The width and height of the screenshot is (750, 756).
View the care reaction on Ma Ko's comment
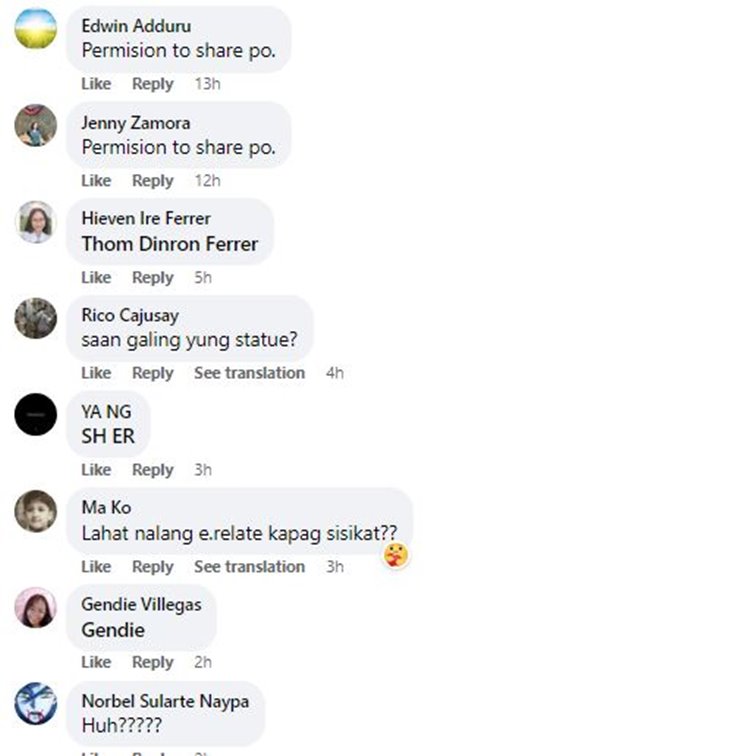[396, 555]
